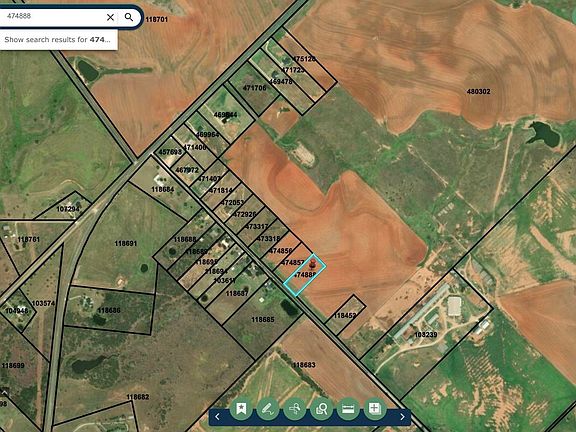Click inside the parcel search field
The height and width of the screenshot is (432, 576).
coord(51,16)
